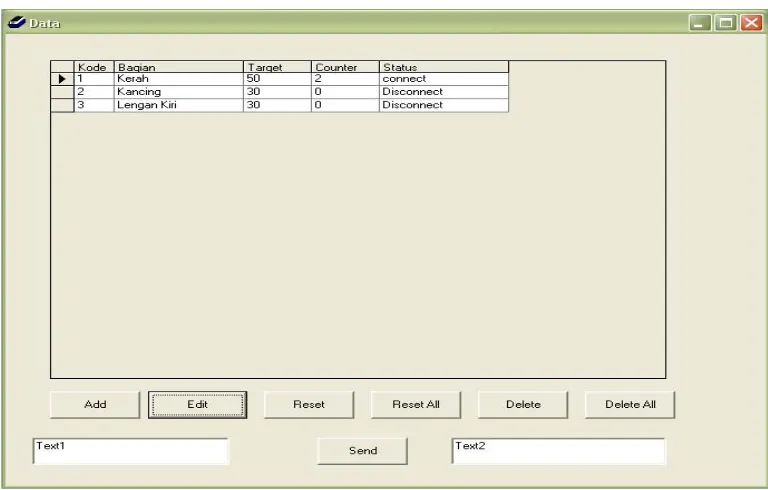Click the Reset button
768x490 pixels.
[x=309, y=405]
